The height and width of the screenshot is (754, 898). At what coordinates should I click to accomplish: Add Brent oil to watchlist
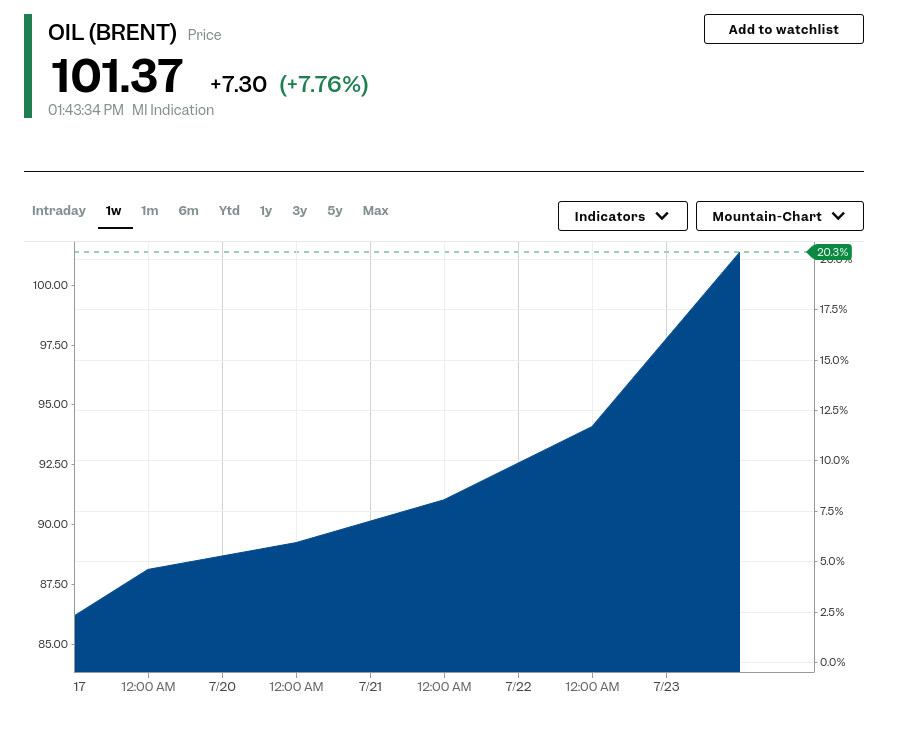(783, 29)
